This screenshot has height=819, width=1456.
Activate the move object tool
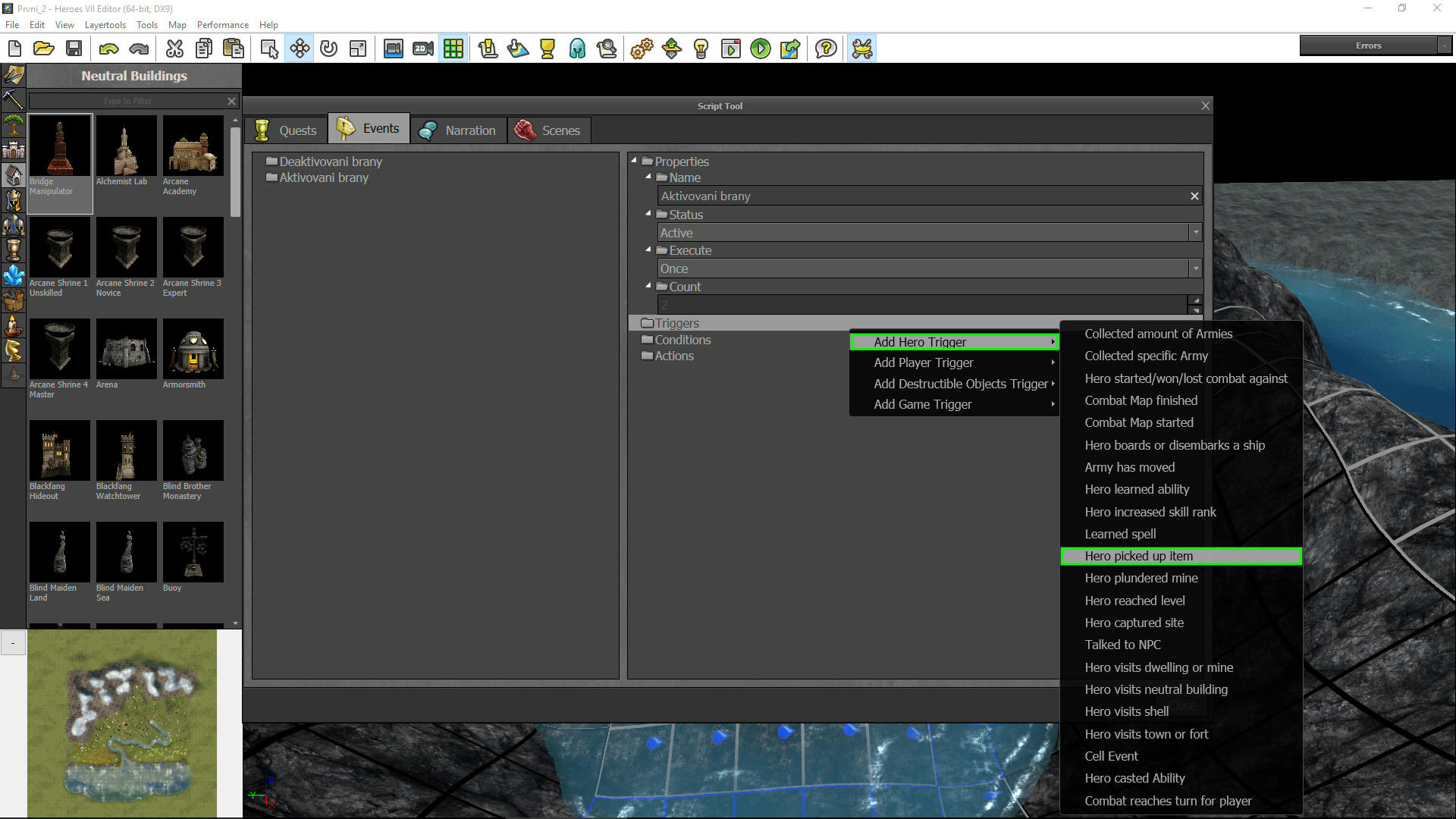tap(300, 49)
